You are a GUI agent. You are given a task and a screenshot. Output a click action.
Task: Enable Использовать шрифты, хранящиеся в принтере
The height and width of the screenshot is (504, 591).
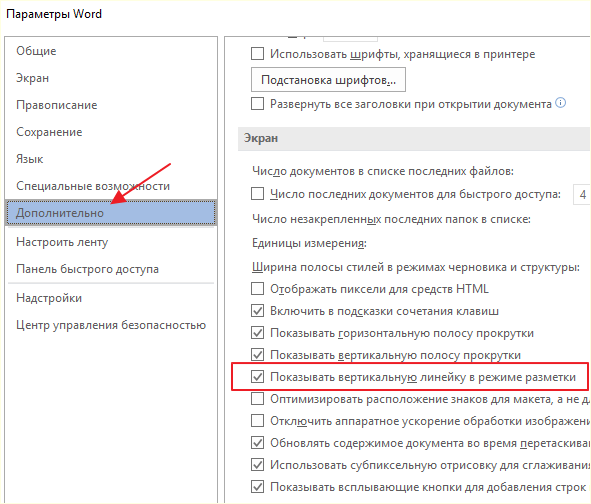(x=257, y=54)
